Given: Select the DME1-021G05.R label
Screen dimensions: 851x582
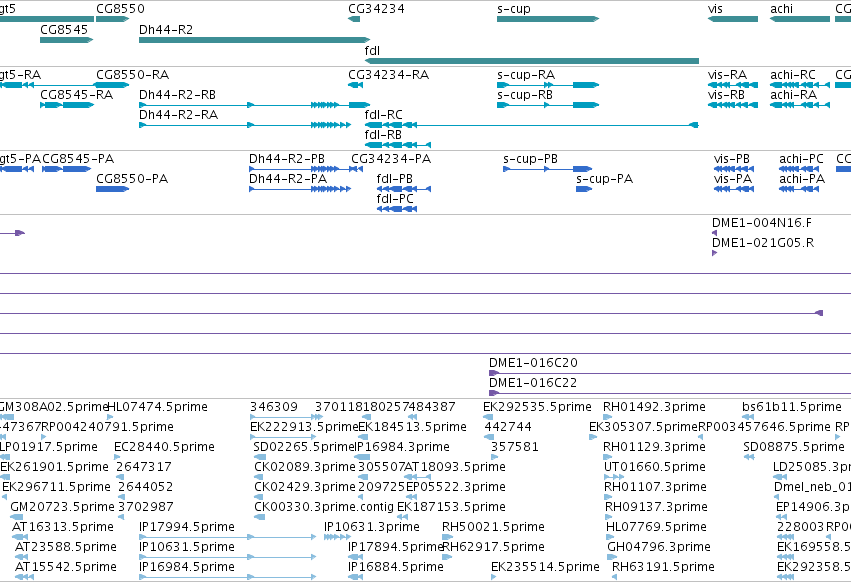Looking at the screenshot, I should click(x=763, y=243).
